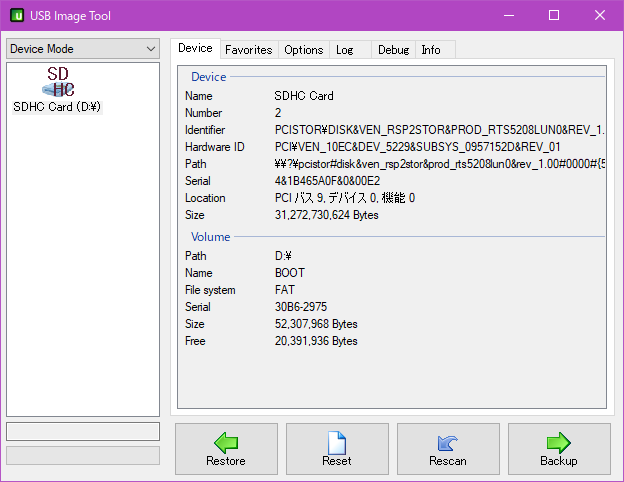Click the device Size 31,272,730,624 Bytes
The image size is (624, 482).
point(326,215)
